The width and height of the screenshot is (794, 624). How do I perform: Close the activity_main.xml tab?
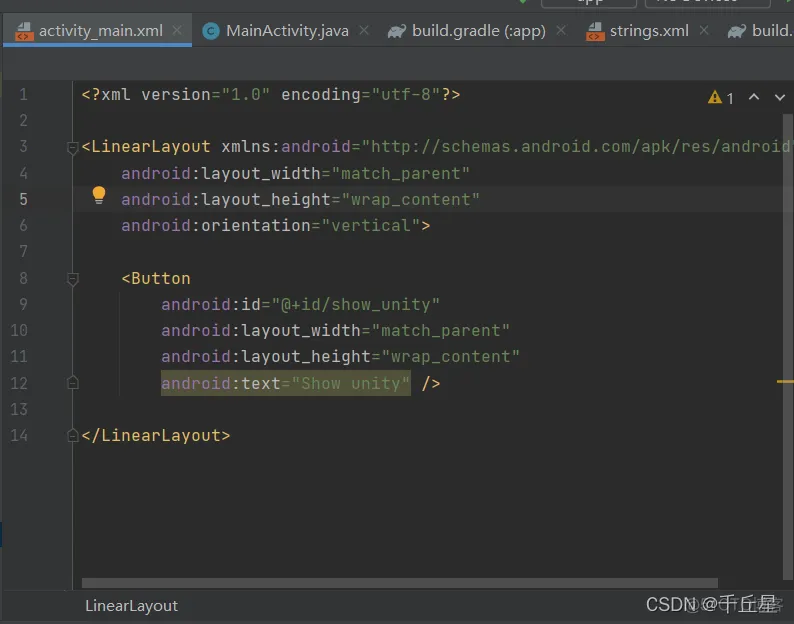(x=177, y=30)
